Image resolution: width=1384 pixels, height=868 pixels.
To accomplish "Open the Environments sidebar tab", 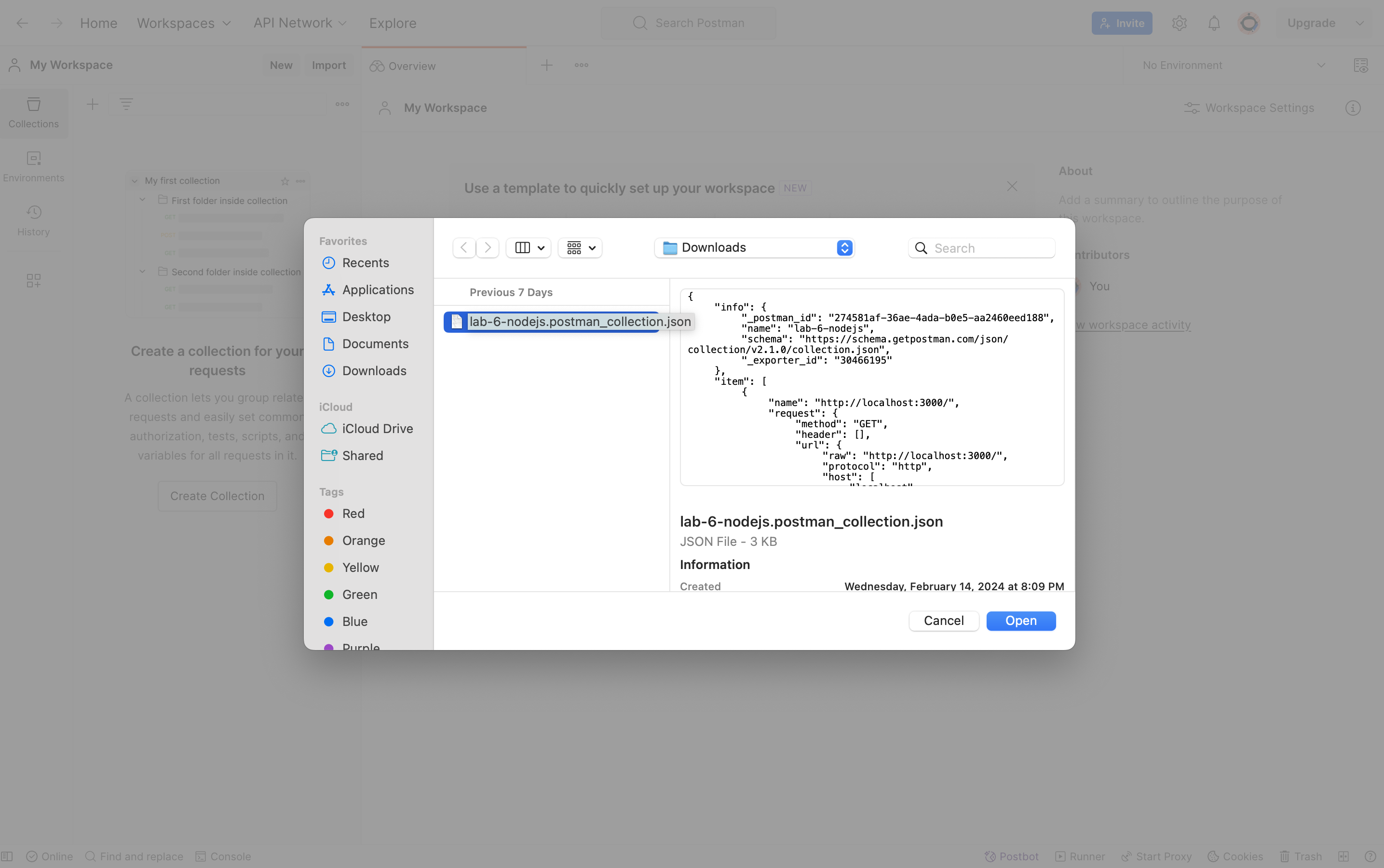I will [x=33, y=166].
